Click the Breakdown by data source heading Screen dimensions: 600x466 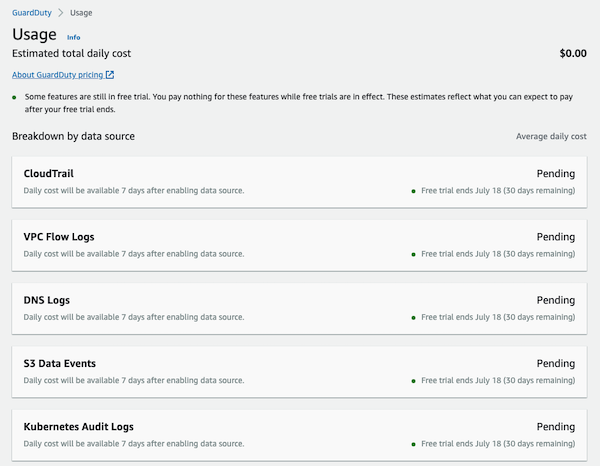pyautogui.click(x=73, y=136)
